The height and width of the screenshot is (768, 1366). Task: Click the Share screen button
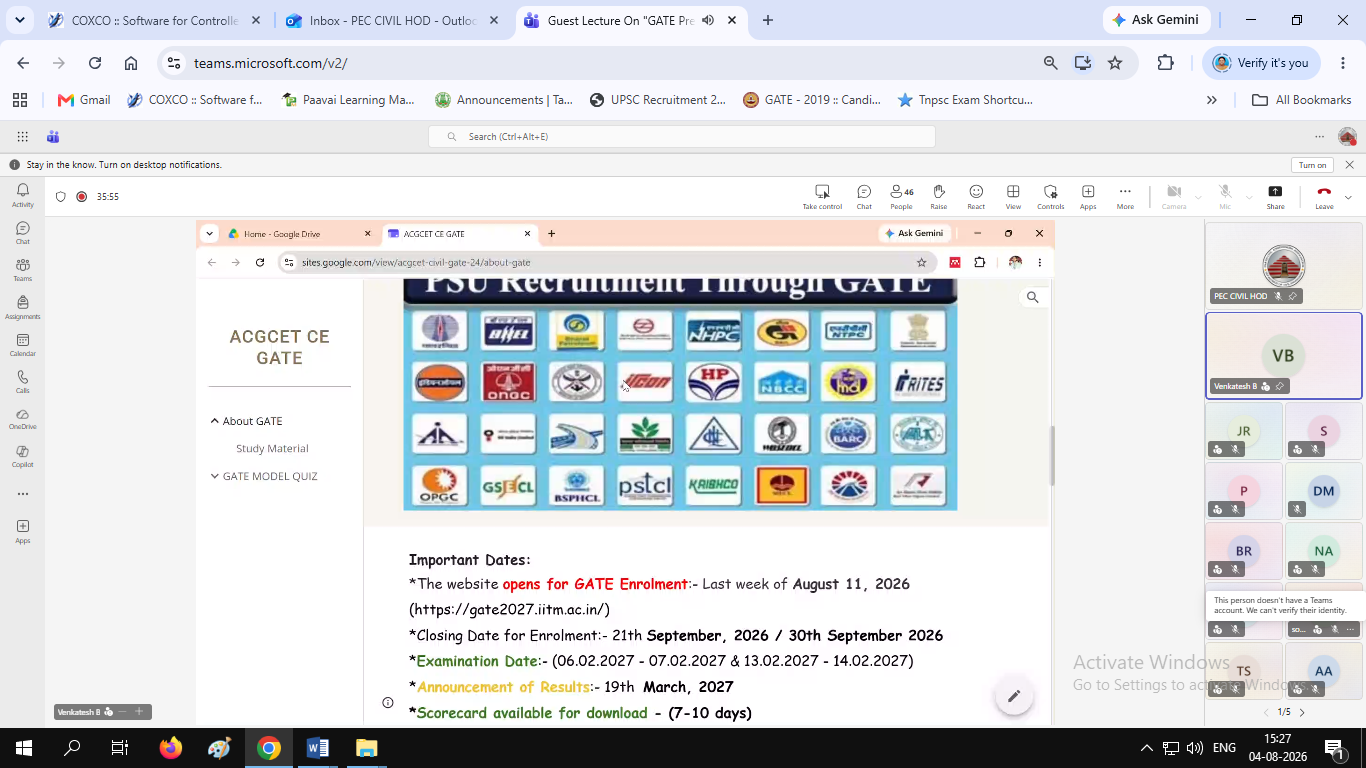click(x=1275, y=197)
